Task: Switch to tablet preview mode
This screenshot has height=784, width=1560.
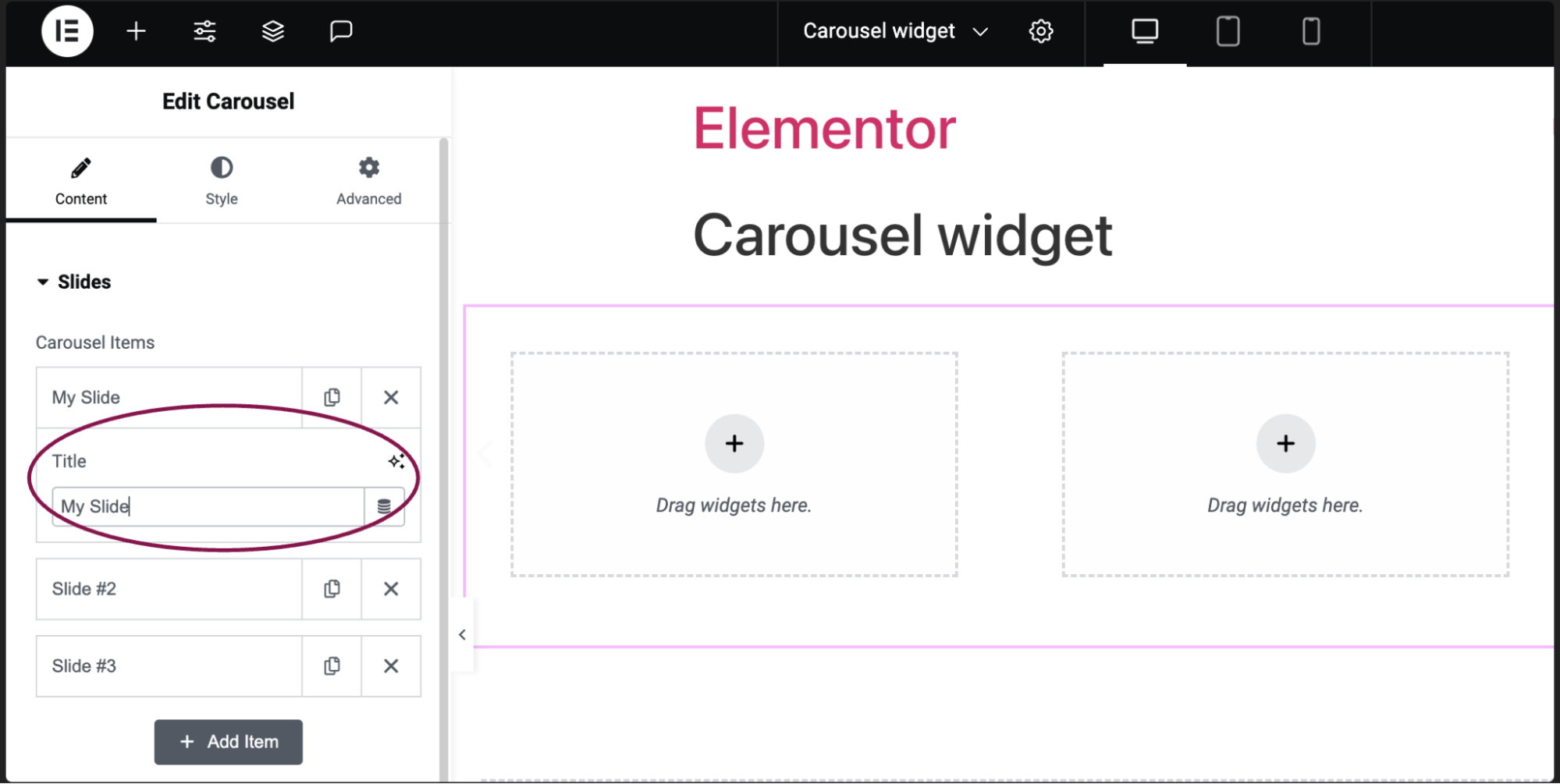Action: click(x=1228, y=31)
